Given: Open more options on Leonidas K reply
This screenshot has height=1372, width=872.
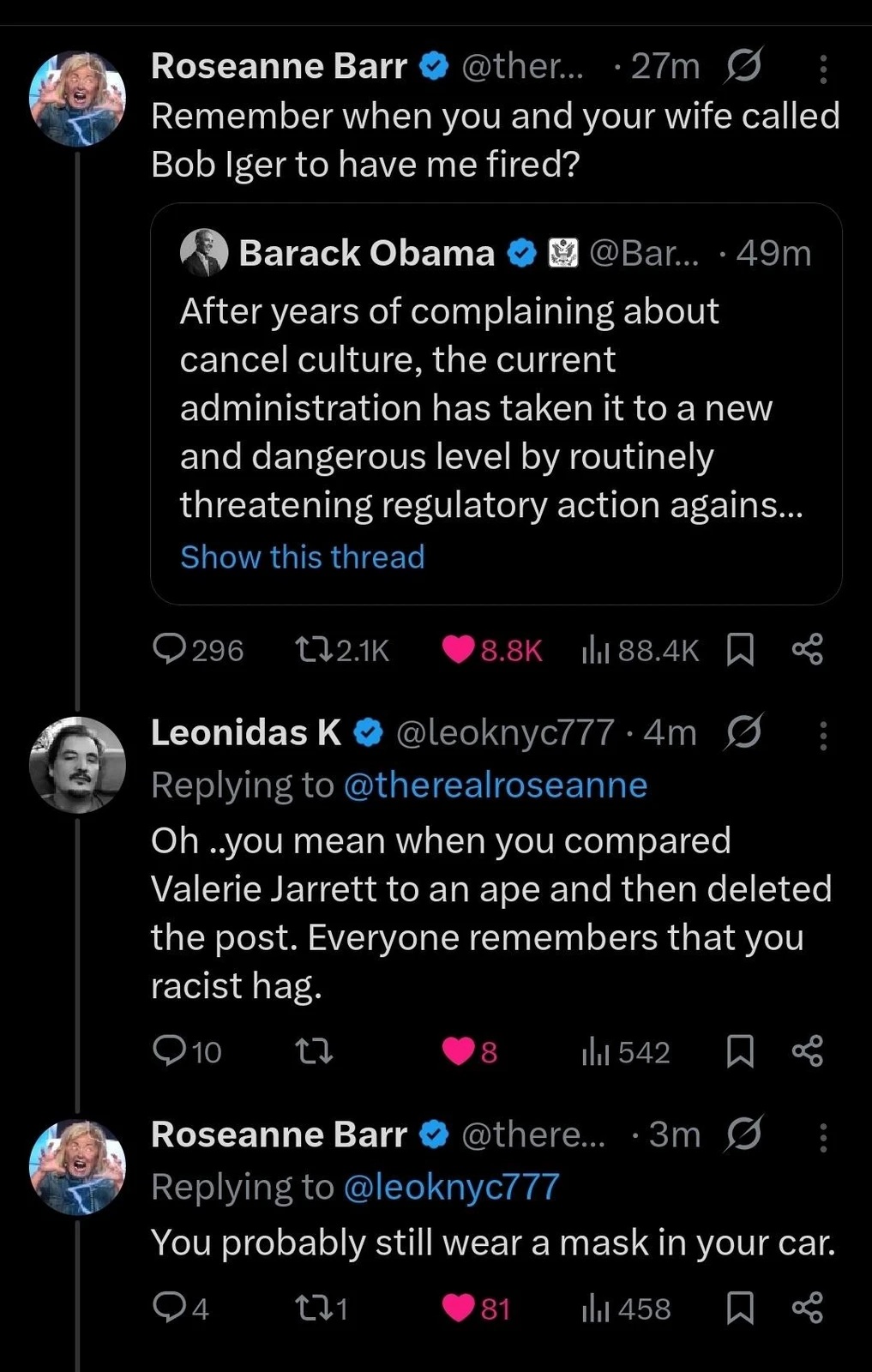Looking at the screenshot, I should pos(823,736).
